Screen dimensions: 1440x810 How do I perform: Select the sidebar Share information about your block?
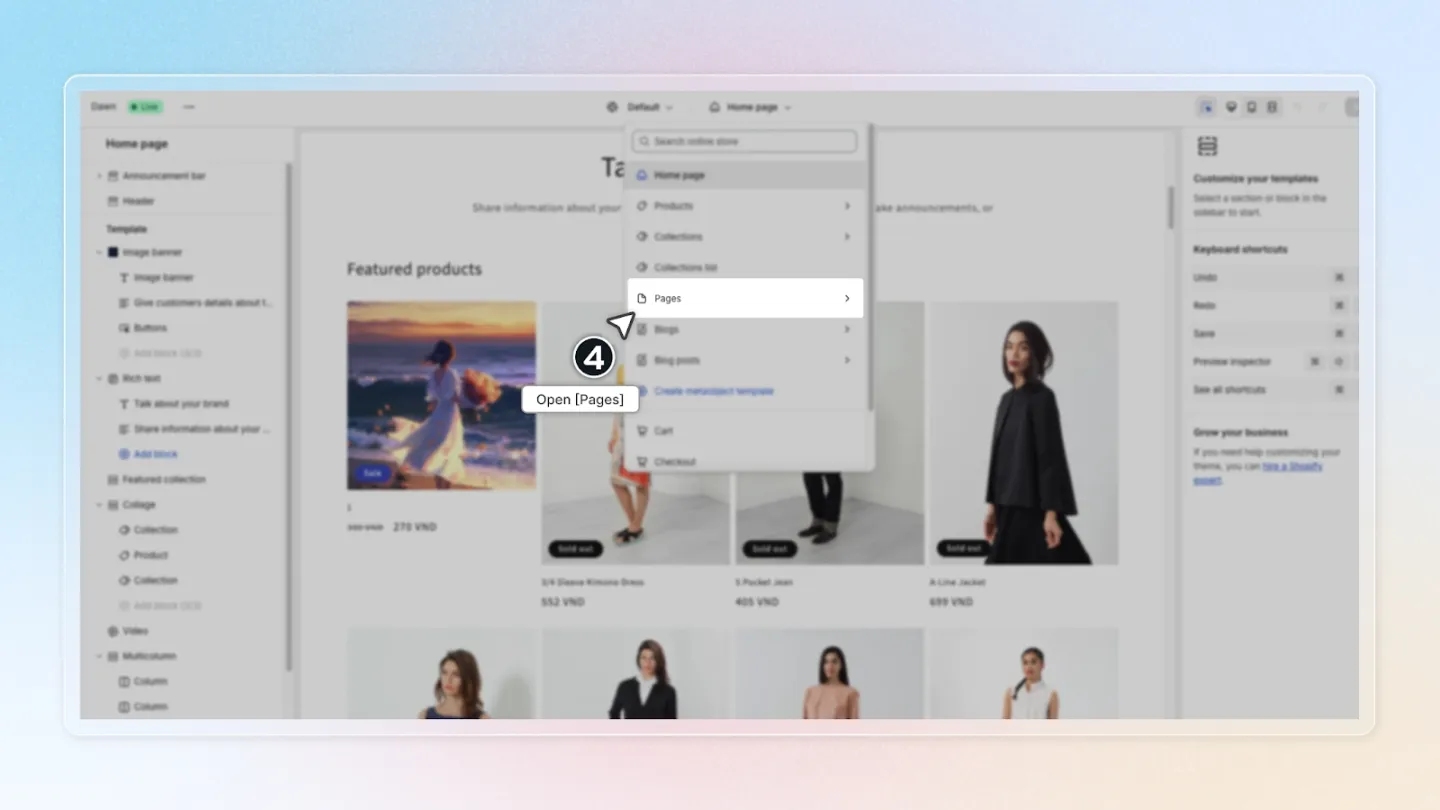pyautogui.click(x=202, y=429)
